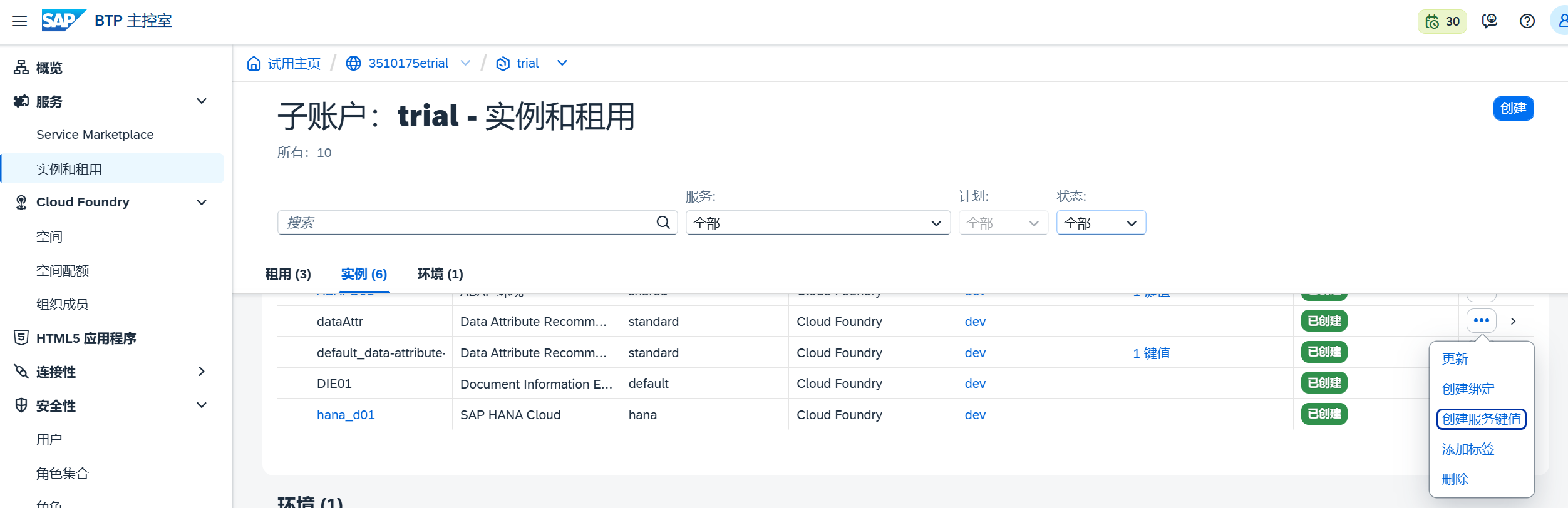Collapse the 安全性 sidebar section

click(x=202, y=405)
